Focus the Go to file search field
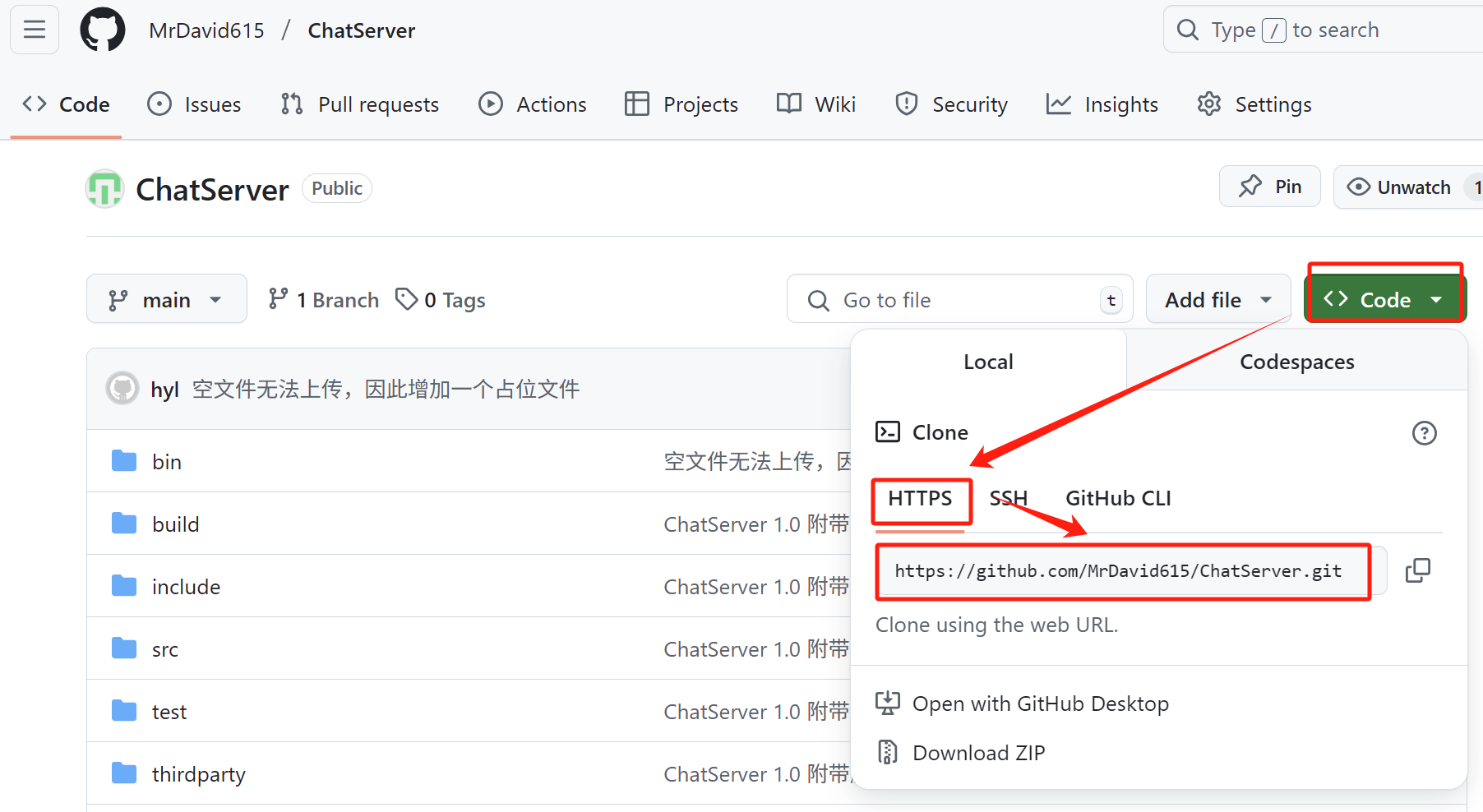This screenshot has width=1483, height=812. click(959, 299)
